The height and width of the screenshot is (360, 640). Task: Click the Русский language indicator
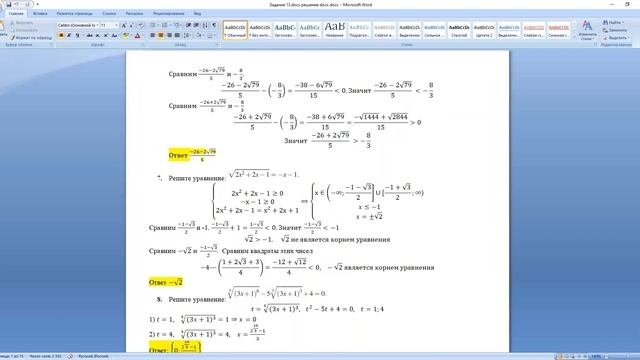[93, 356]
